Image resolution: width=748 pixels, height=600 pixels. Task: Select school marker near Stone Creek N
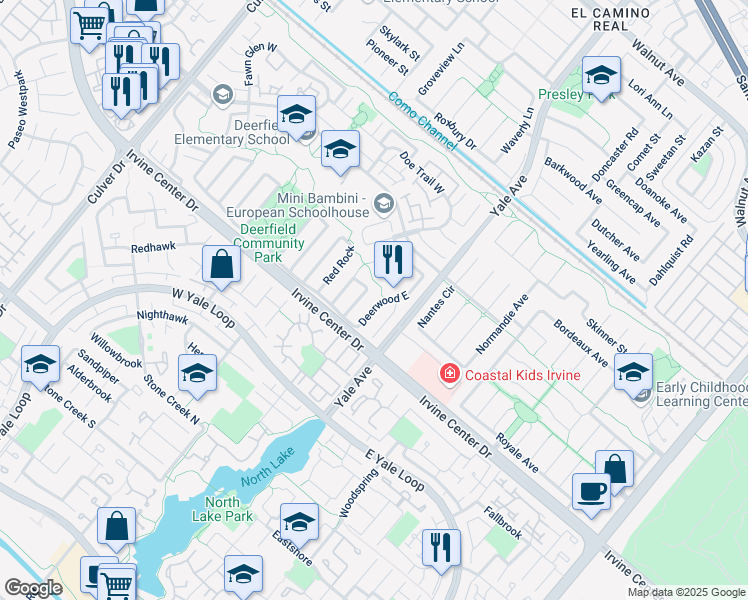click(197, 377)
